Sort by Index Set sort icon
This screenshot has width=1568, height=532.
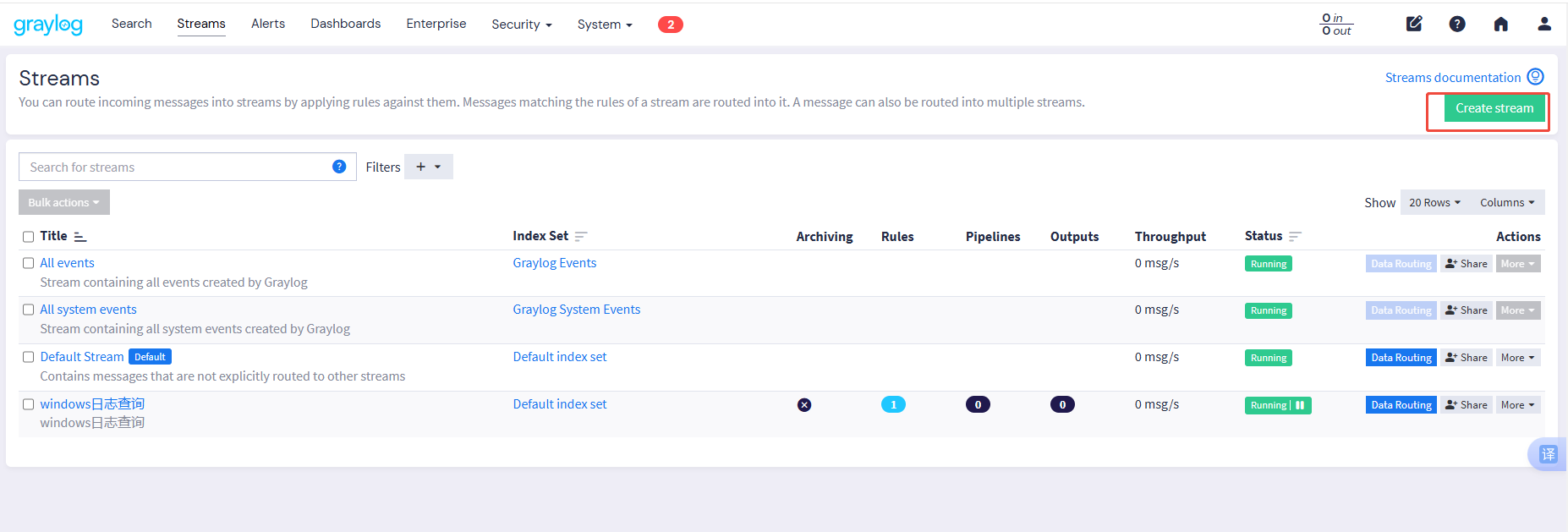pyautogui.click(x=581, y=237)
